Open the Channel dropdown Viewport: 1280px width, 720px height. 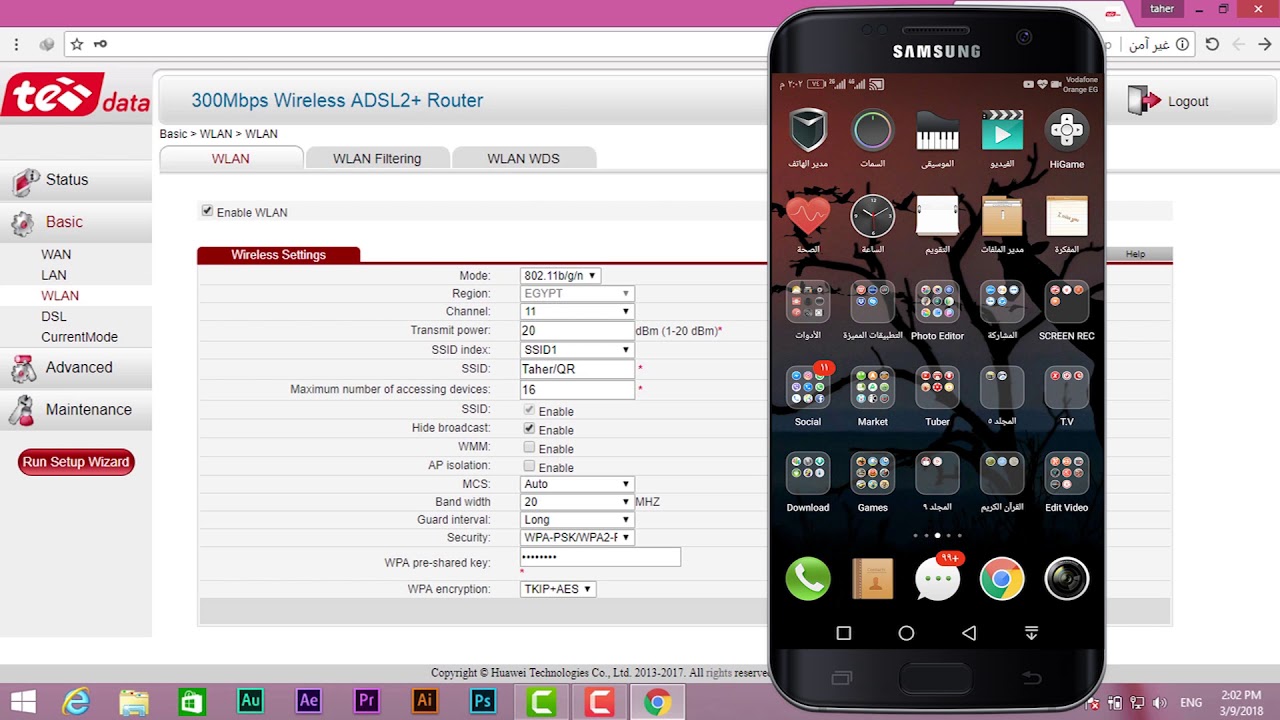577,311
